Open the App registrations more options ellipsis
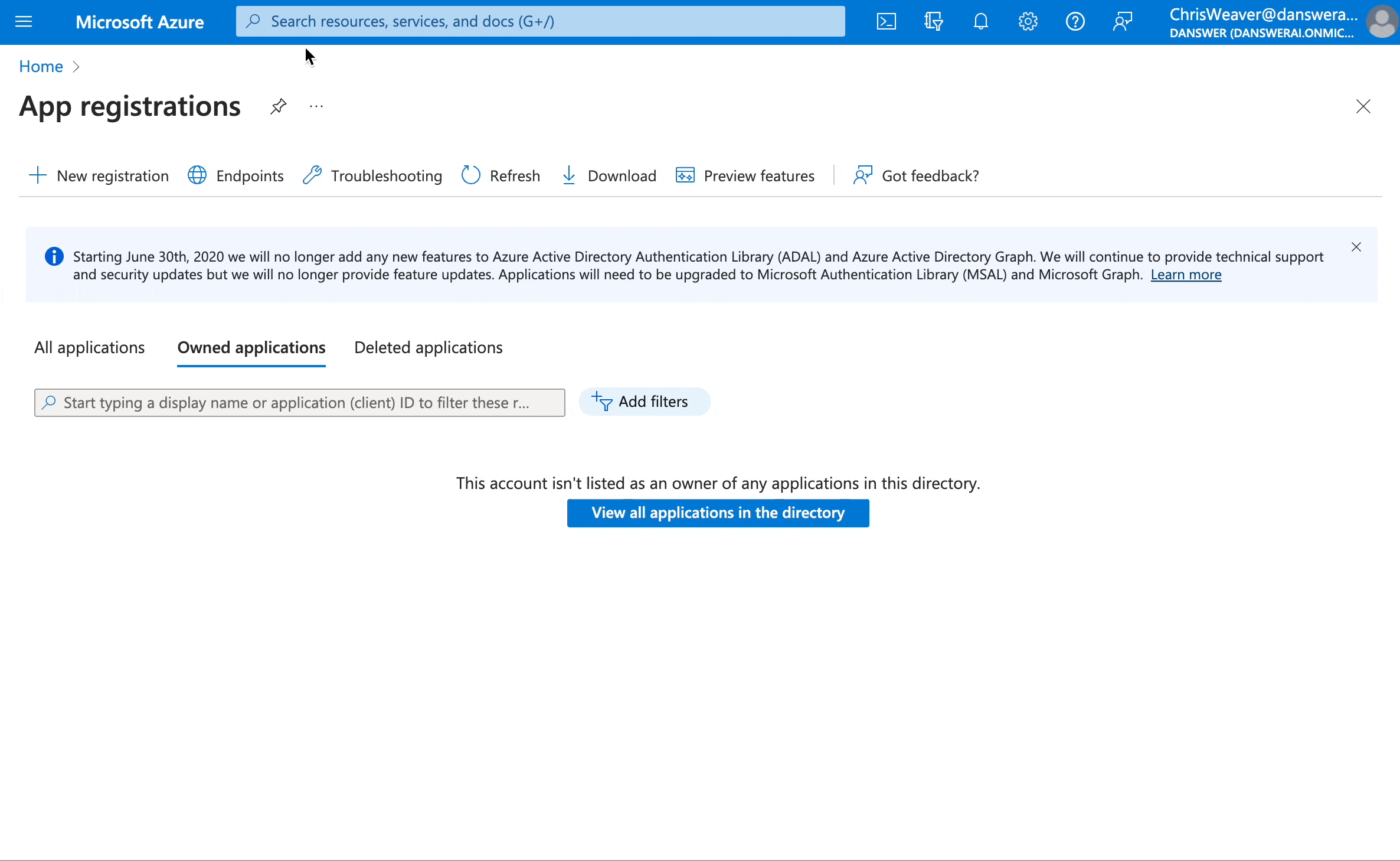The width and height of the screenshot is (1400, 861). pos(316,107)
